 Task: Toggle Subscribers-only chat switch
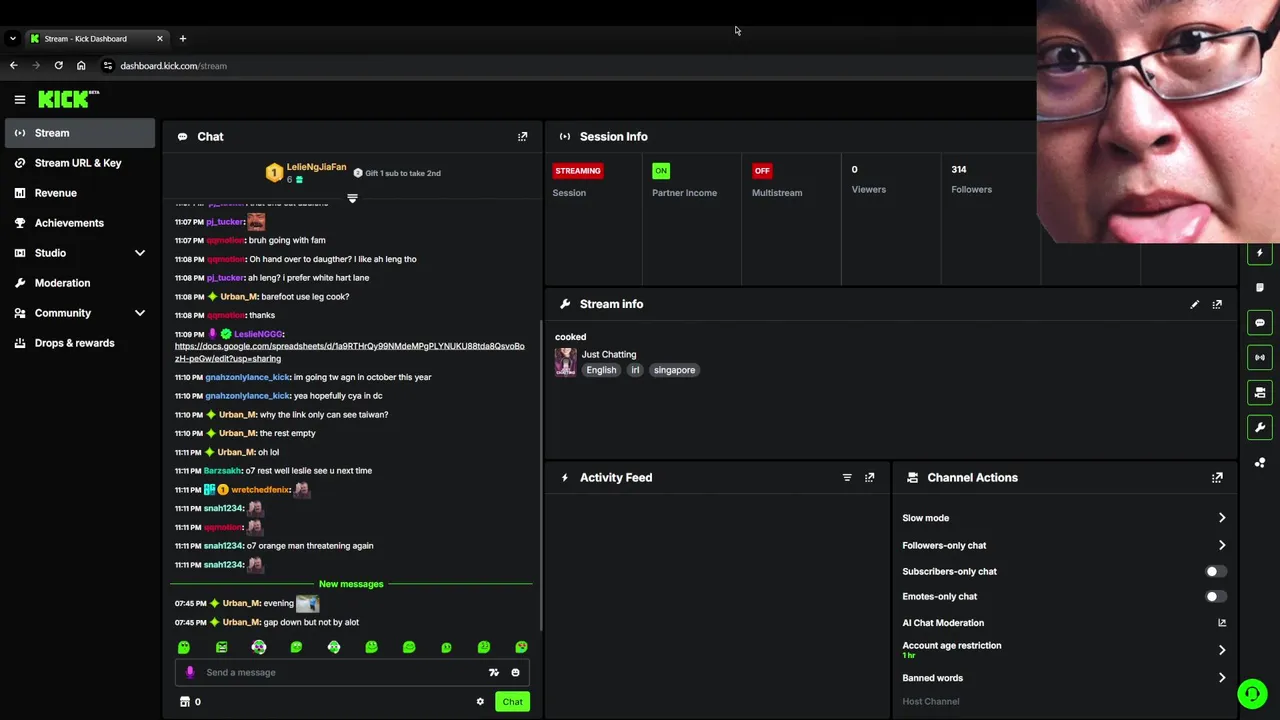click(1215, 572)
